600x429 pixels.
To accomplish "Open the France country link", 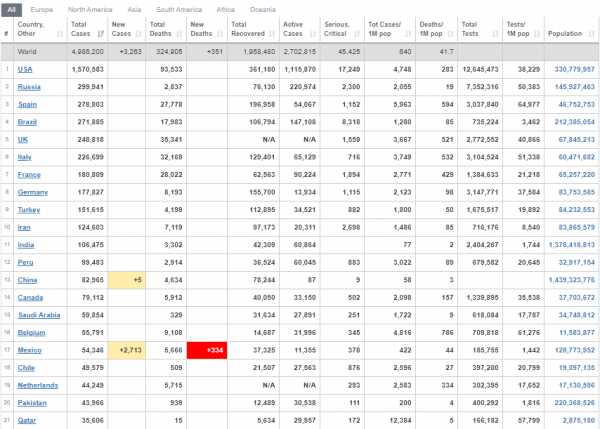I will pos(29,175).
